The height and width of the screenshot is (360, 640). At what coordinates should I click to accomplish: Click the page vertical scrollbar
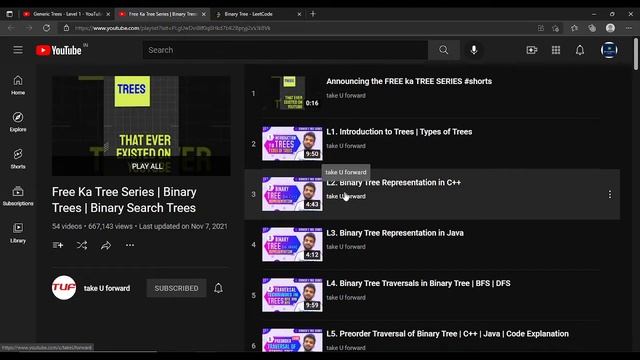(636, 54)
